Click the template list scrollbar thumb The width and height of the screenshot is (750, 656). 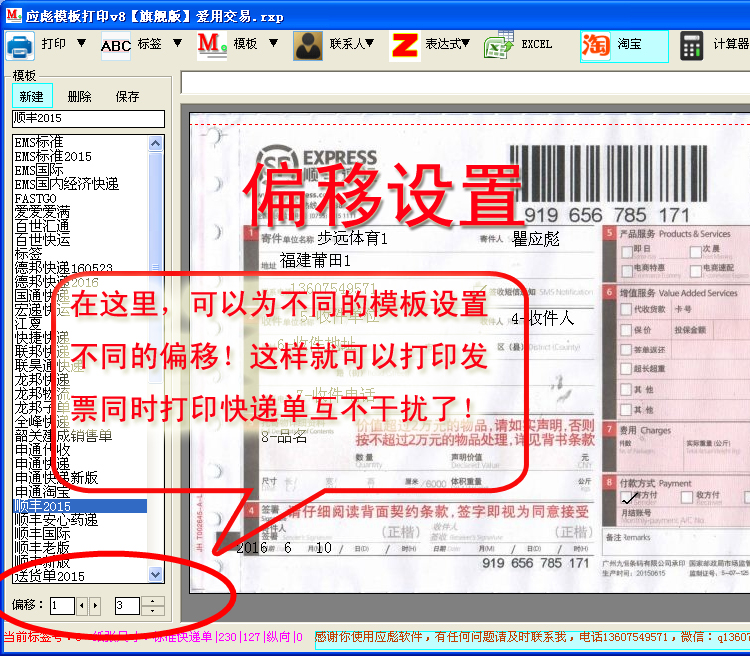pos(155,267)
